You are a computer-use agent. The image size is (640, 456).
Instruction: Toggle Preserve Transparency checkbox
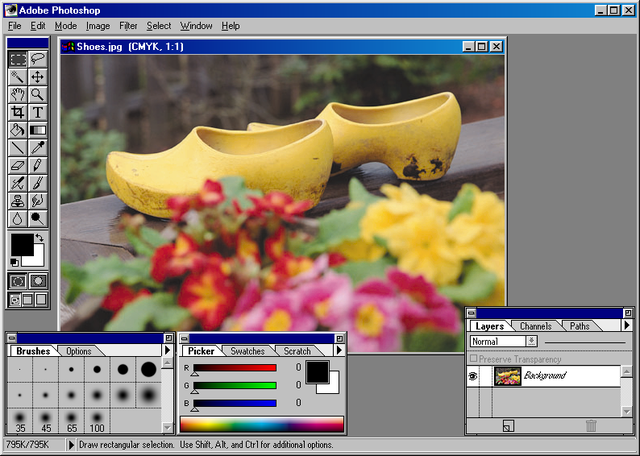click(473, 358)
